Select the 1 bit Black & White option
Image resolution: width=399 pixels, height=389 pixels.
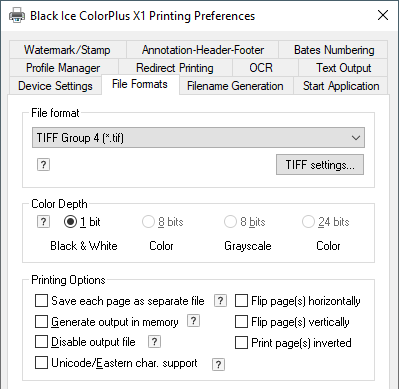pyautogui.click(x=70, y=222)
